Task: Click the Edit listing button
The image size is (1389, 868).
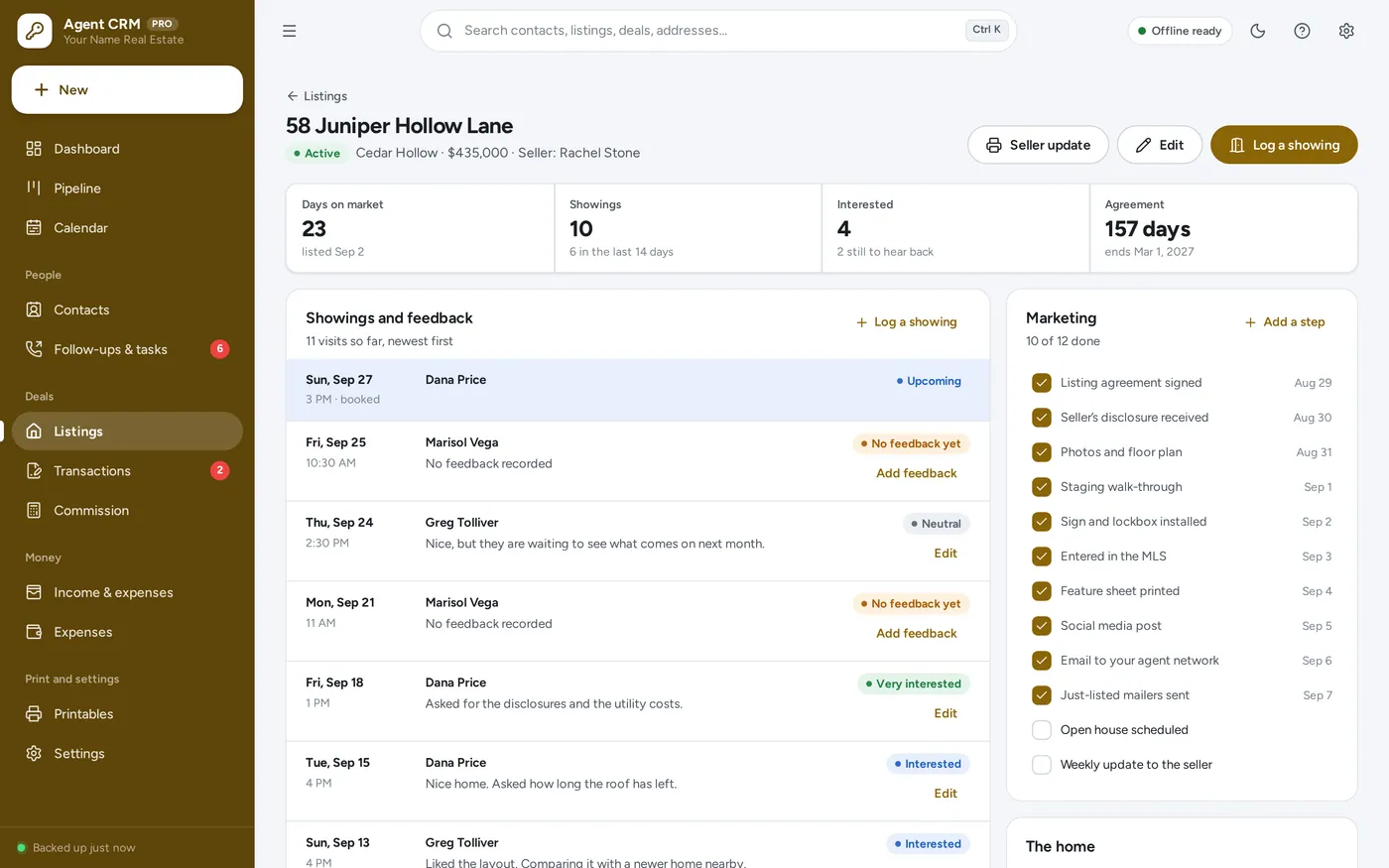Action: click(1160, 145)
